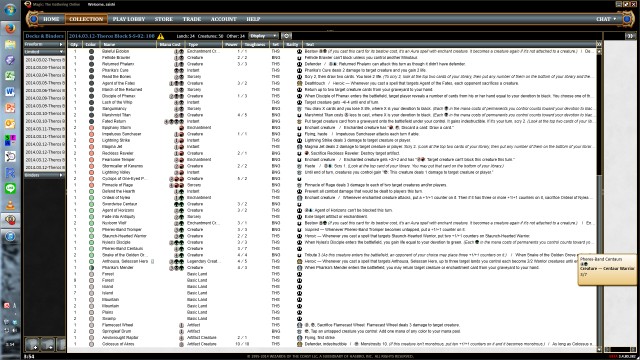Click the LINE app taskbar icon

tap(10, 188)
